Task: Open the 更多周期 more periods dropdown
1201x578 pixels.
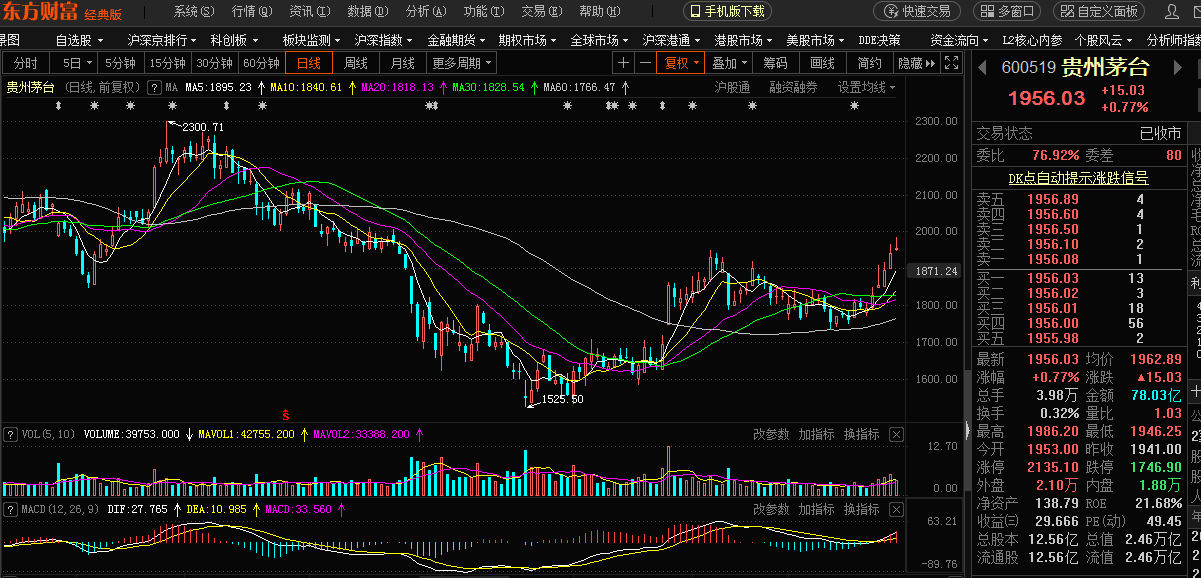Action: click(x=462, y=62)
